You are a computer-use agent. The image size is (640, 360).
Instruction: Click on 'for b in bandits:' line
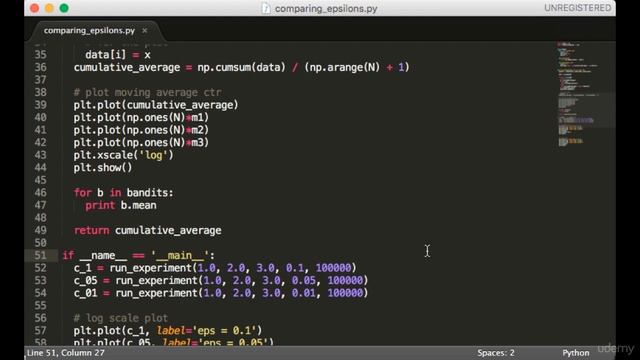124,193
